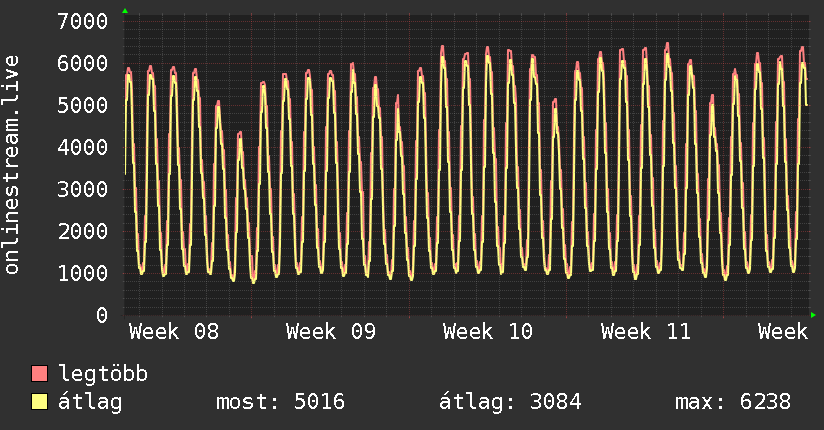Screen dimensions: 824x430
Task: Click the 'most: 5016' current value
Action: (x=280, y=403)
